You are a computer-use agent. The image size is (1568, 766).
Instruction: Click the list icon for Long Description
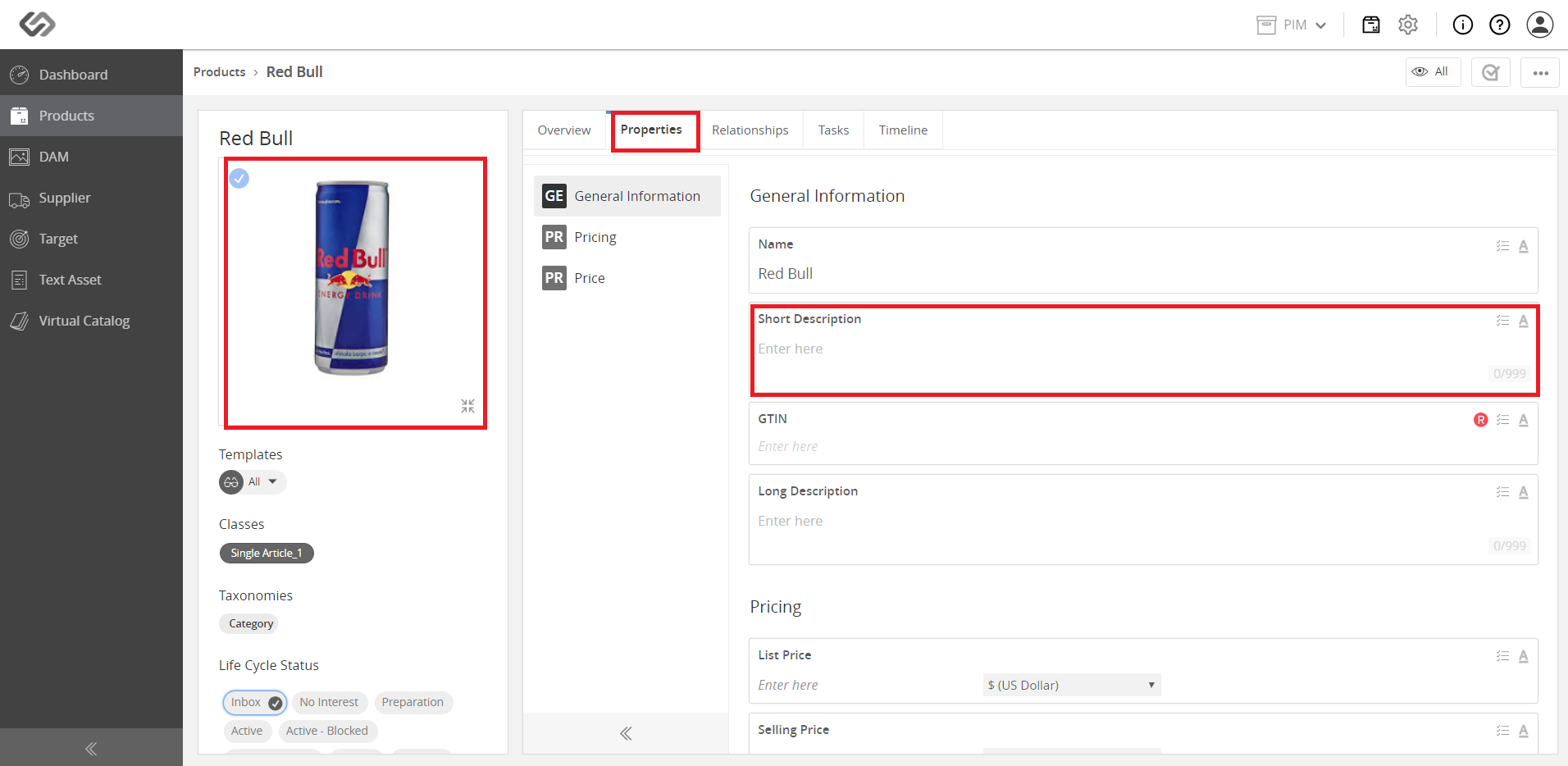(1502, 492)
